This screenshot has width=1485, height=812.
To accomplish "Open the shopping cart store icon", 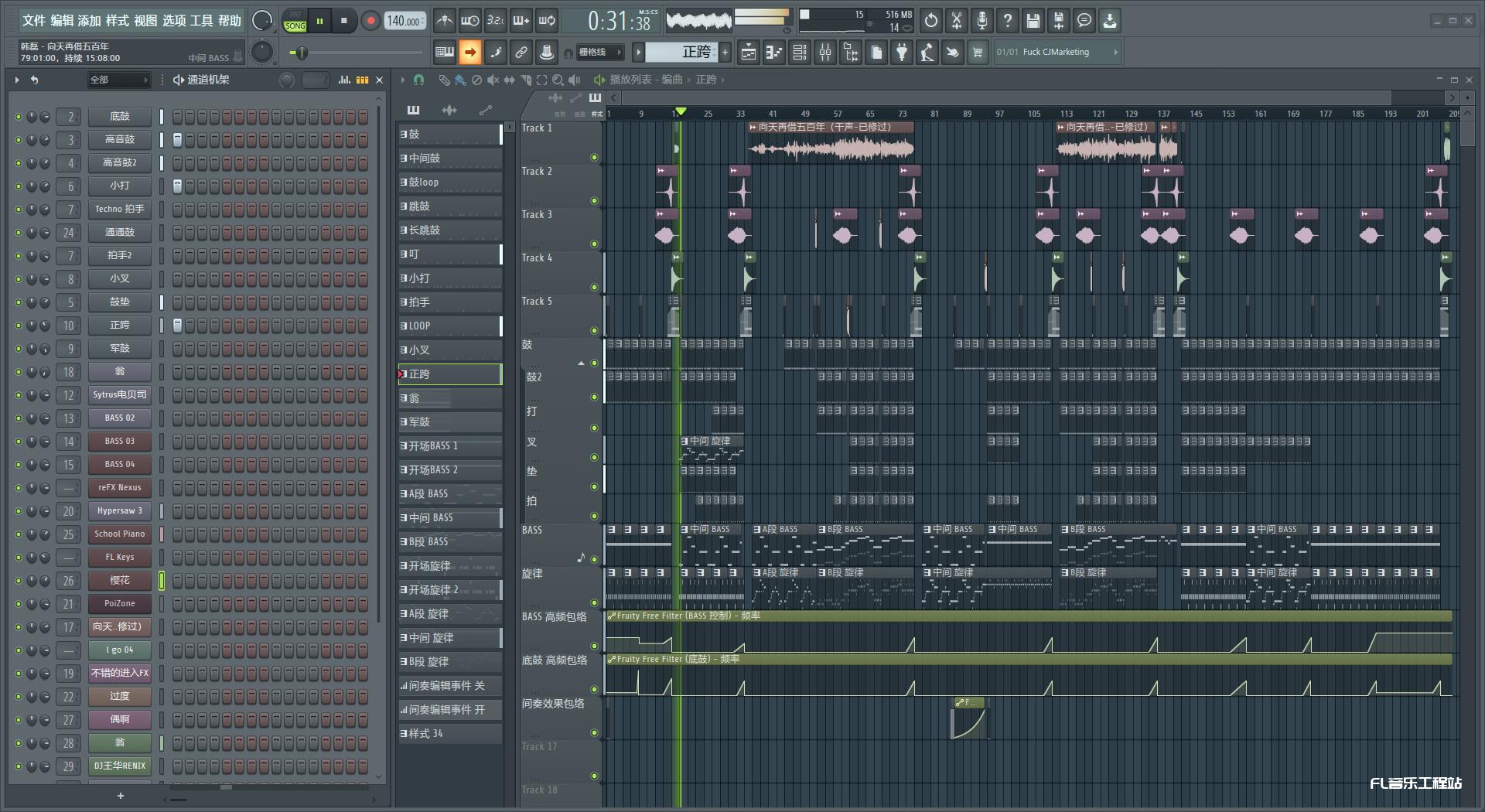I will (x=978, y=53).
